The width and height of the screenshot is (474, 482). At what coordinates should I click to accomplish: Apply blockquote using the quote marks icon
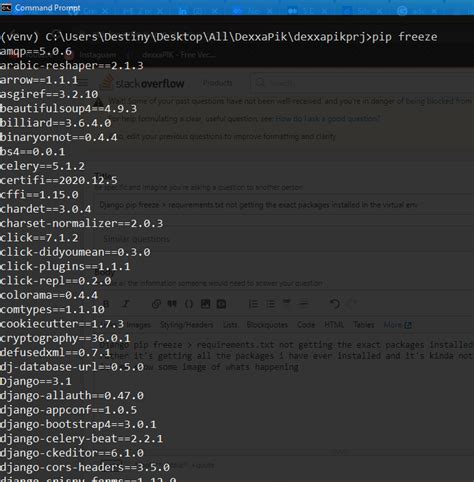click(x=172, y=304)
